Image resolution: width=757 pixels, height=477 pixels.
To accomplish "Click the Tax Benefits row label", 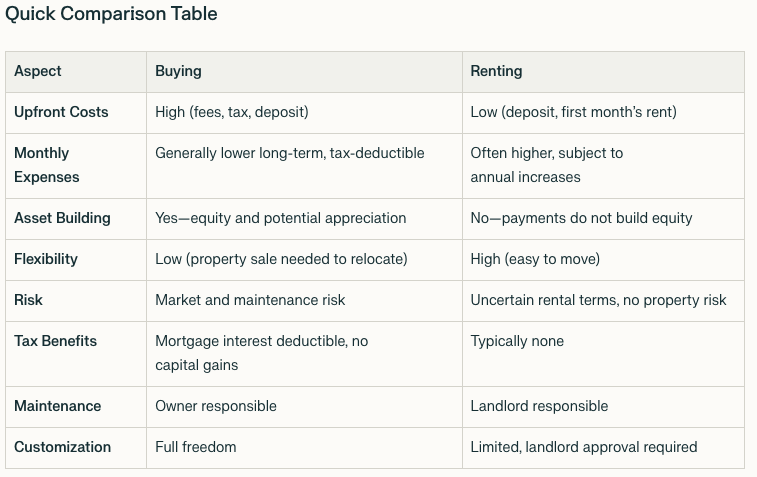I will (x=56, y=341).
